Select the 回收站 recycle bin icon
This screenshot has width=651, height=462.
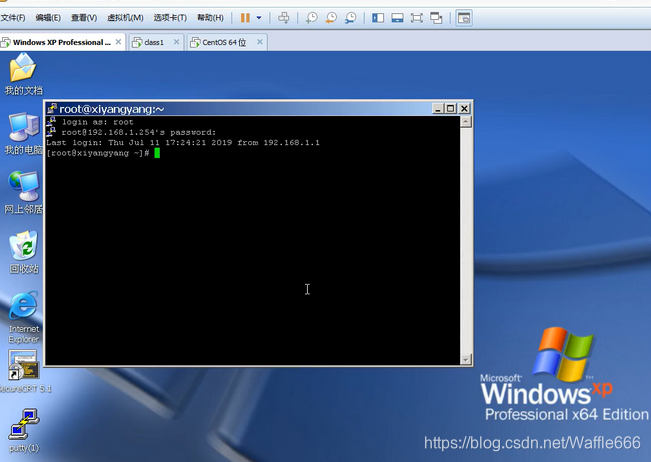click(x=24, y=252)
